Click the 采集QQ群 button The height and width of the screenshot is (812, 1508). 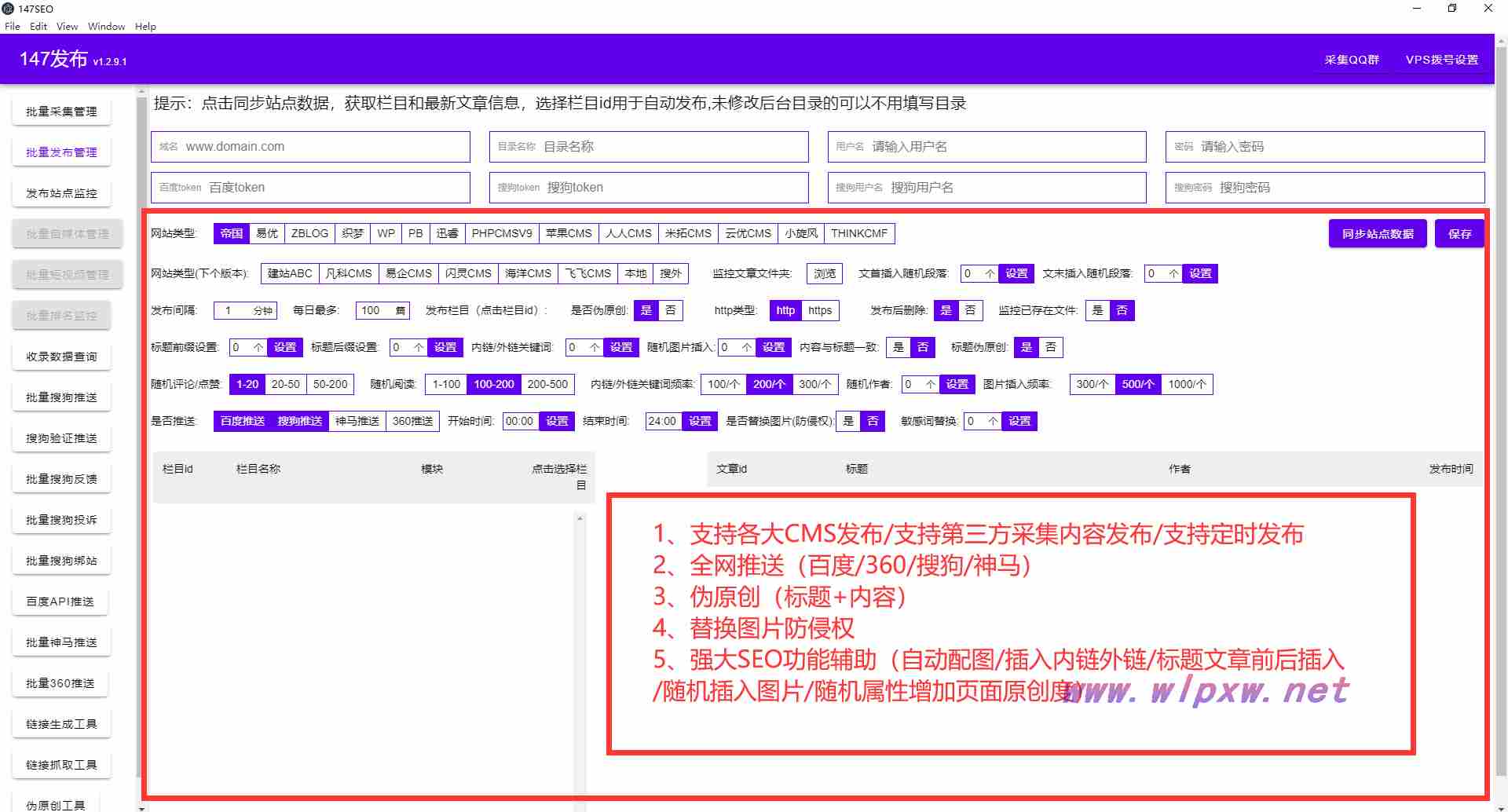click(1352, 60)
